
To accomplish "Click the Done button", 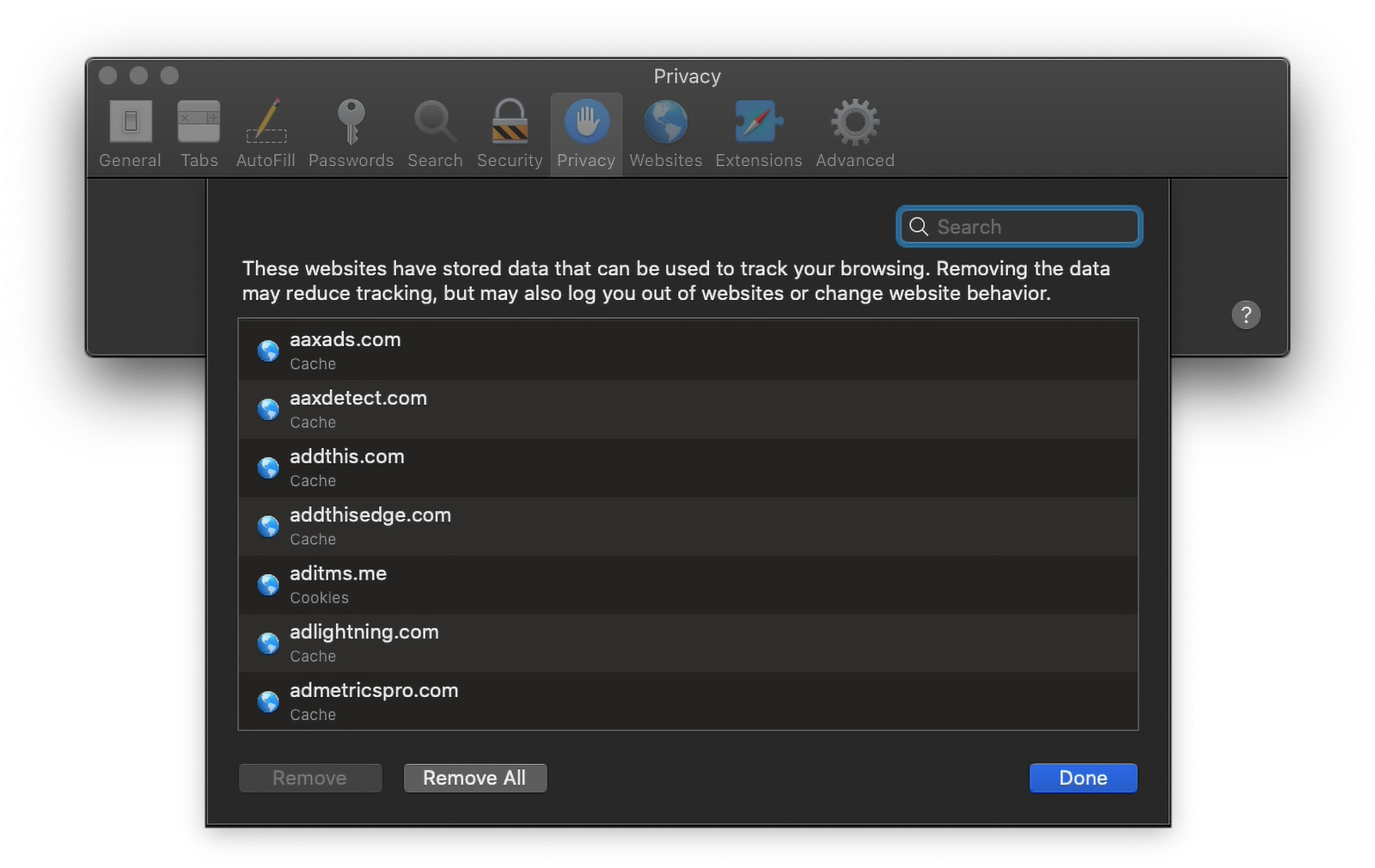I will (x=1083, y=778).
